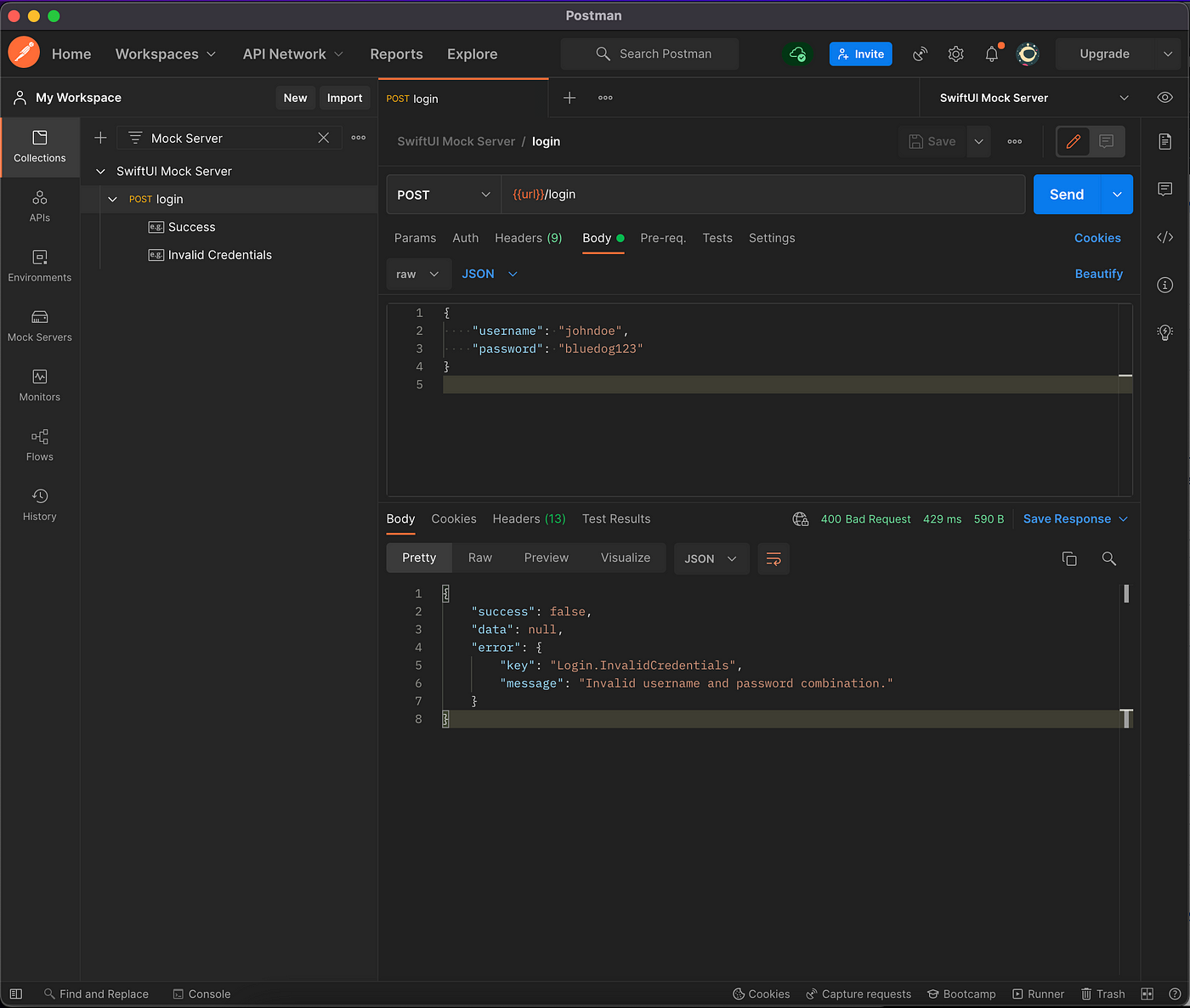
Task: Add a new request tab
Action: pos(569,98)
